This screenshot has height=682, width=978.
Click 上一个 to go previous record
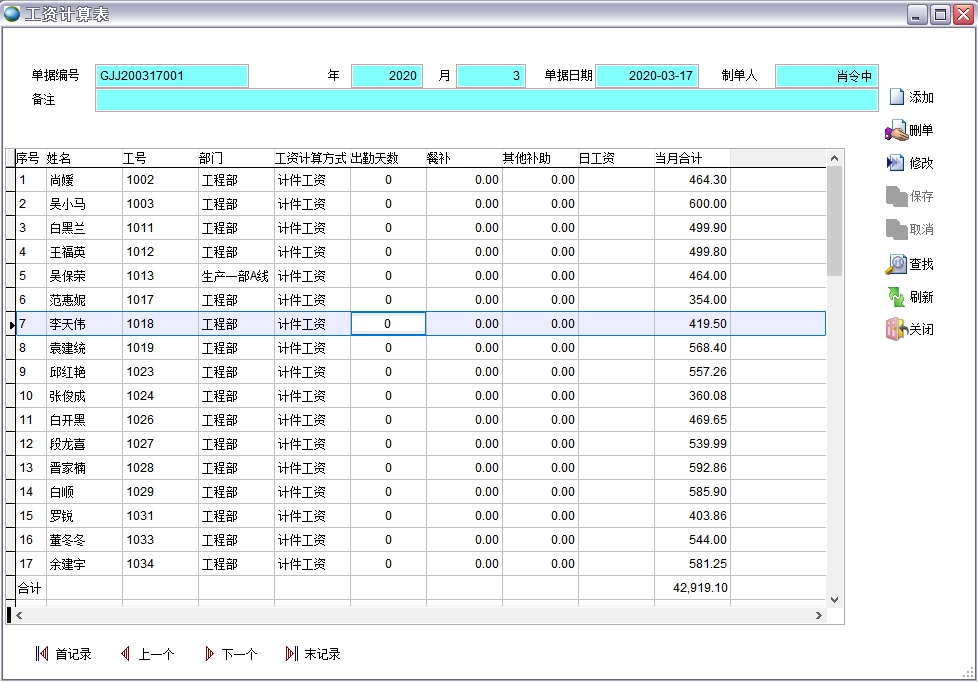[x=148, y=652]
